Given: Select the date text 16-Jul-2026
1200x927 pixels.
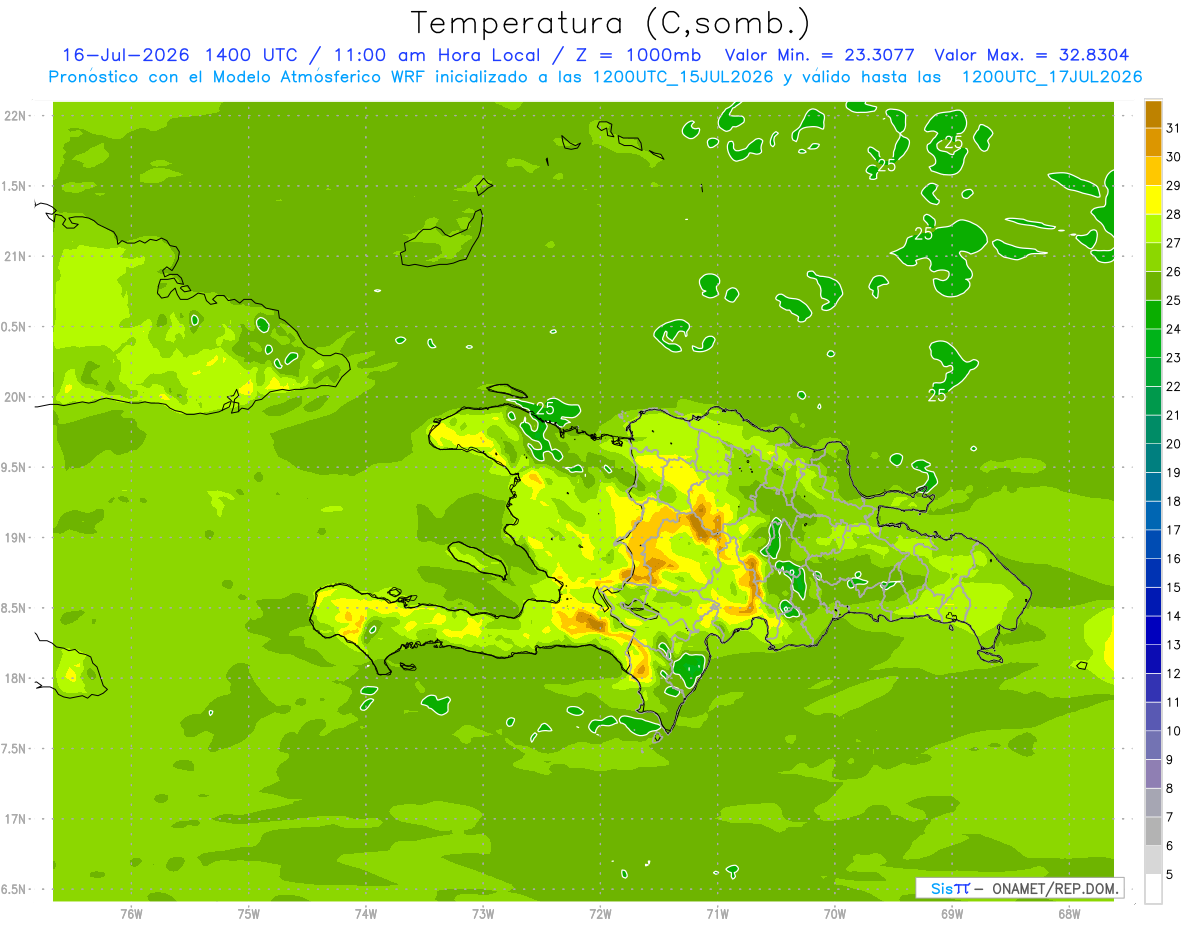Looking at the screenshot, I should pos(126,55).
